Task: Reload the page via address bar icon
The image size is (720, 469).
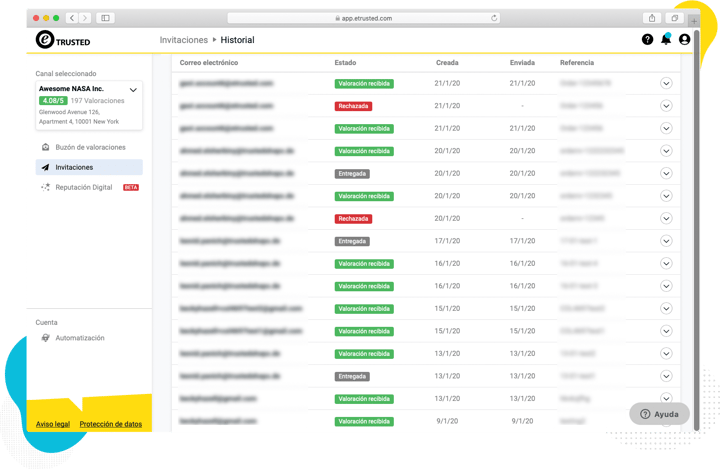Action: tap(494, 18)
